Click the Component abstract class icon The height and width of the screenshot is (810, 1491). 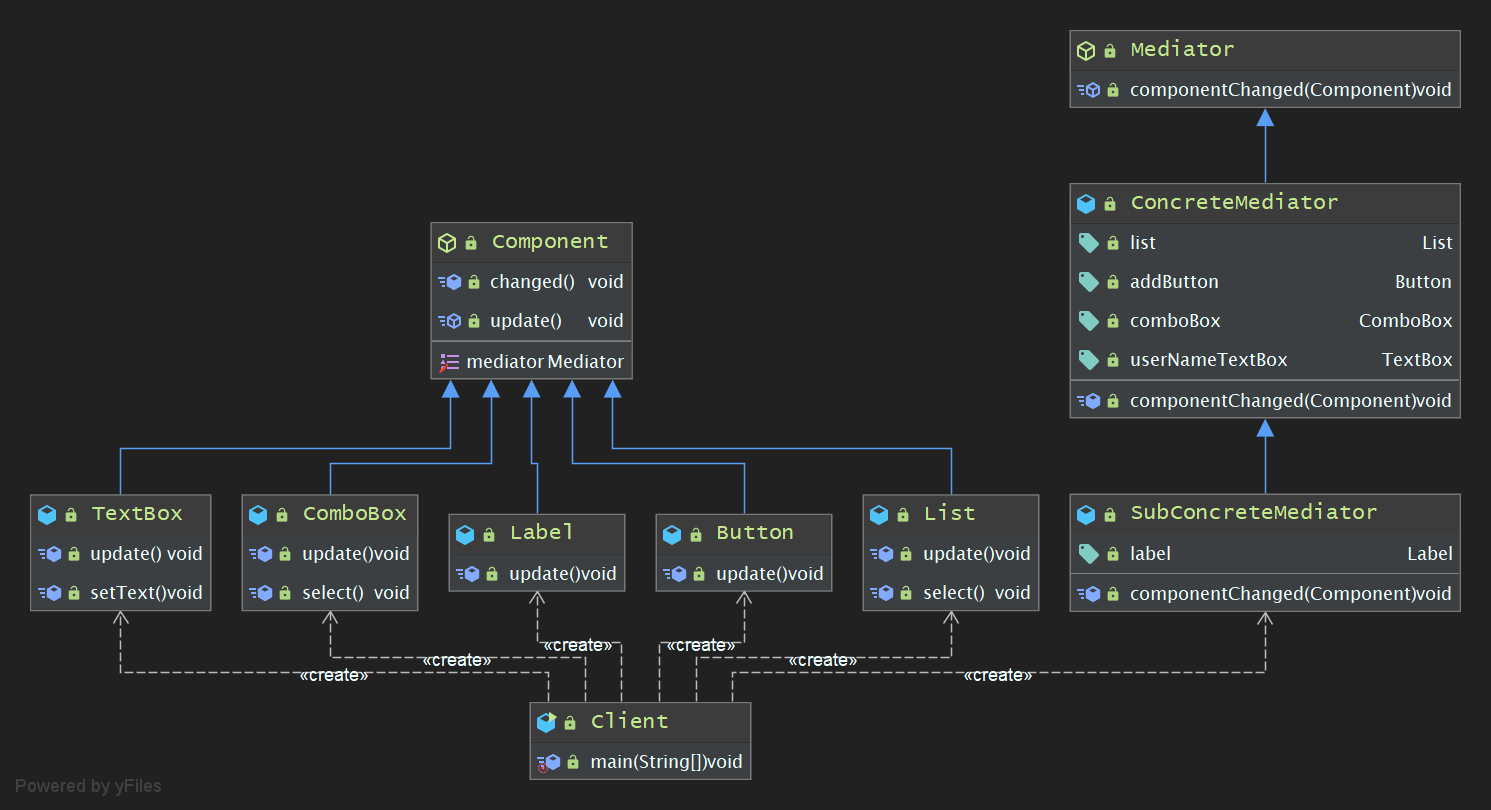447,242
